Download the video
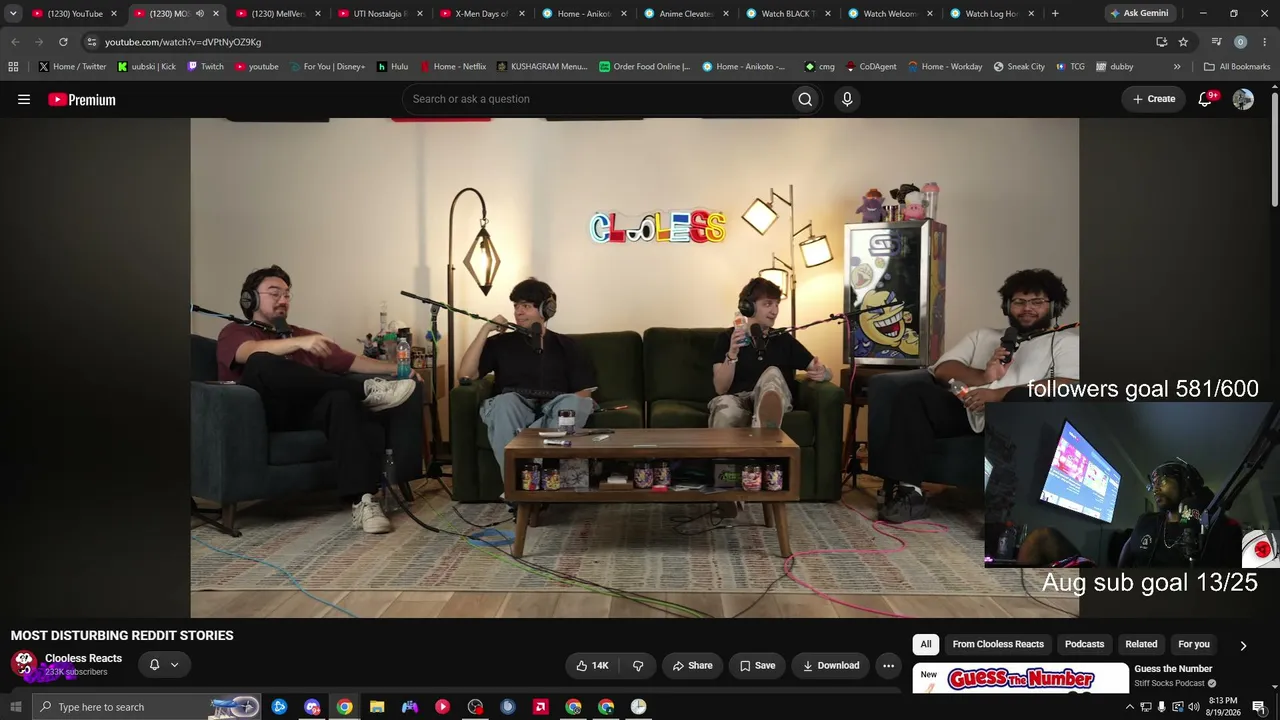 coord(828,666)
